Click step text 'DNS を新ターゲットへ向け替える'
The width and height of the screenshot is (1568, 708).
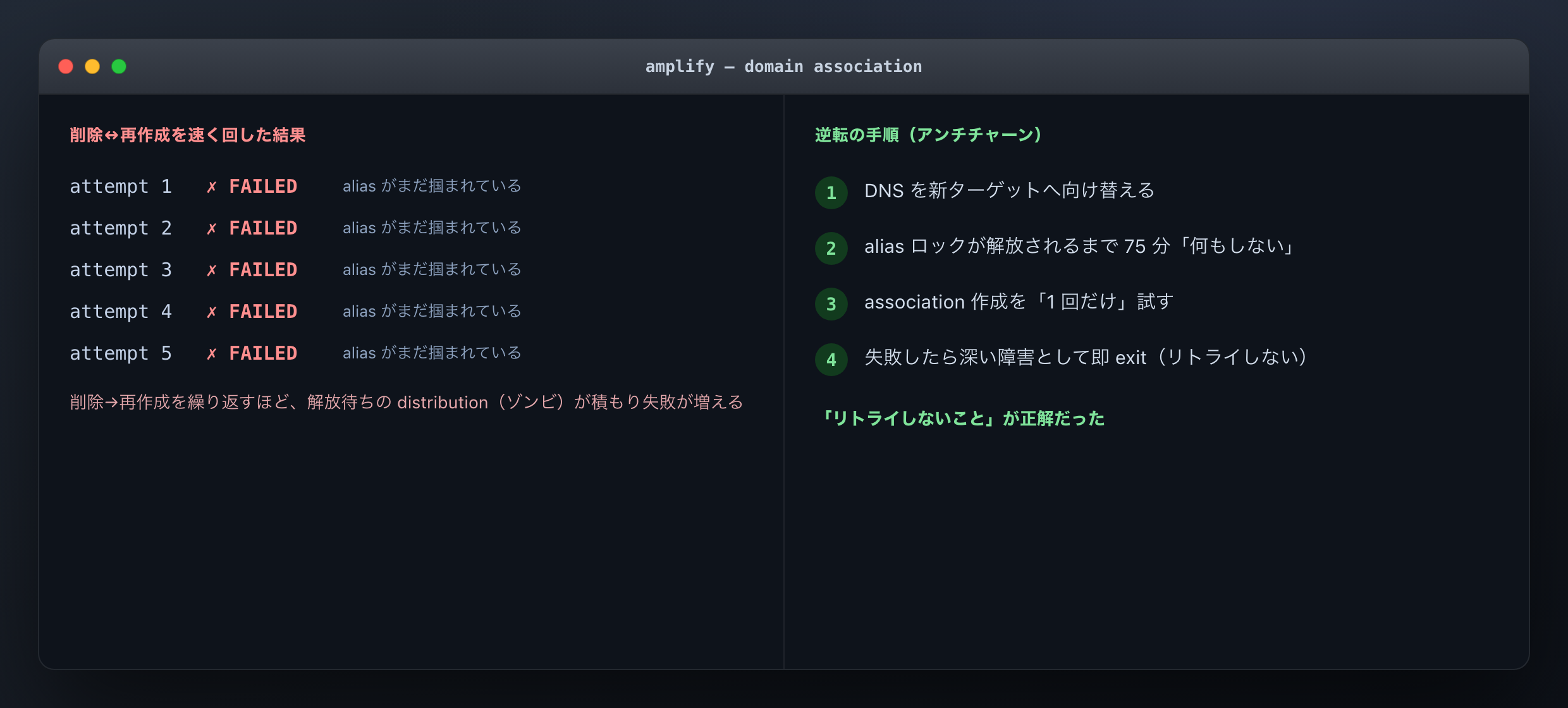coord(1010,190)
